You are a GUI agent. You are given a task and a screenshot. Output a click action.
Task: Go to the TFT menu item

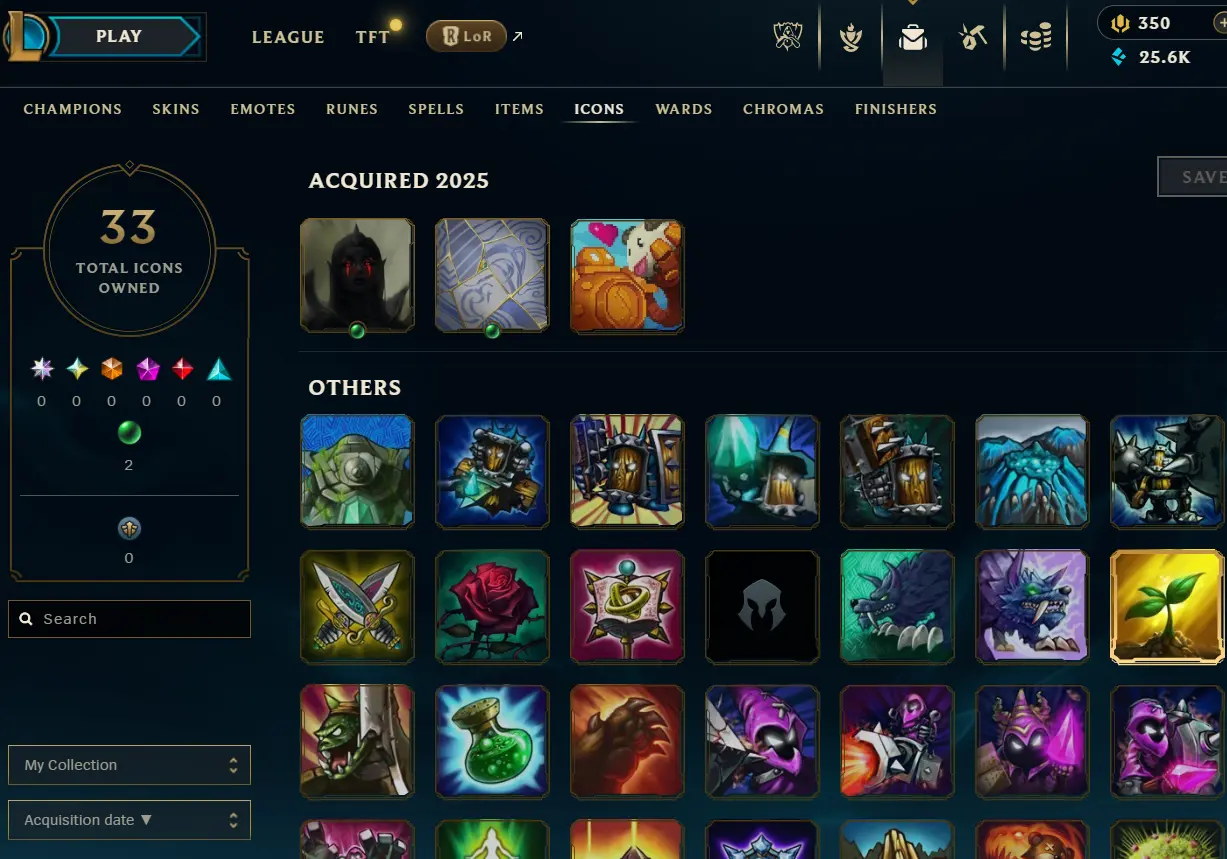tap(373, 37)
